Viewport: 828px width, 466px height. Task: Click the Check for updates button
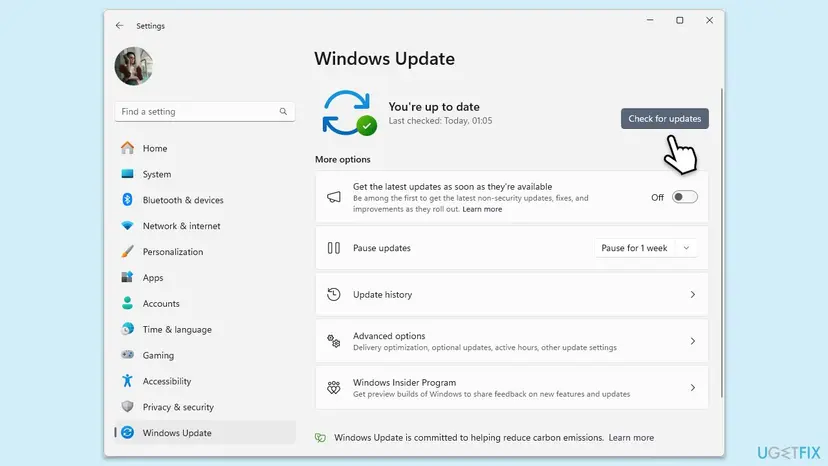(x=665, y=118)
